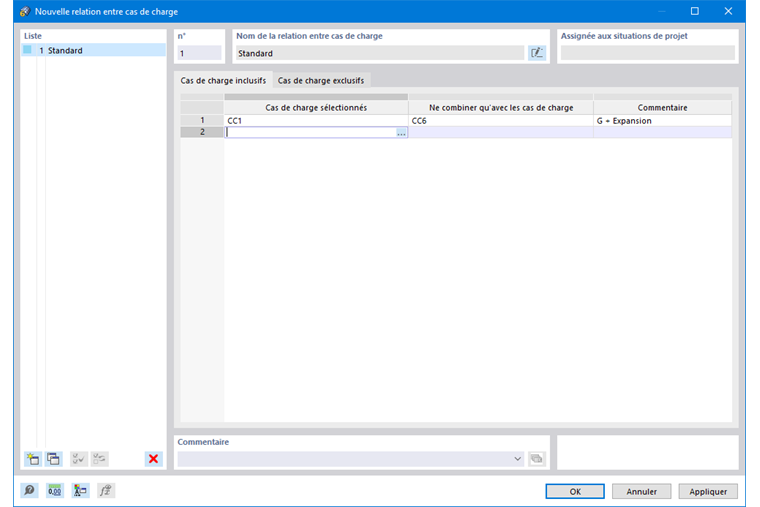Viewport: 760px width, 507px height.
Task: Confirm dialog with OK button
Action: pyautogui.click(x=575, y=491)
